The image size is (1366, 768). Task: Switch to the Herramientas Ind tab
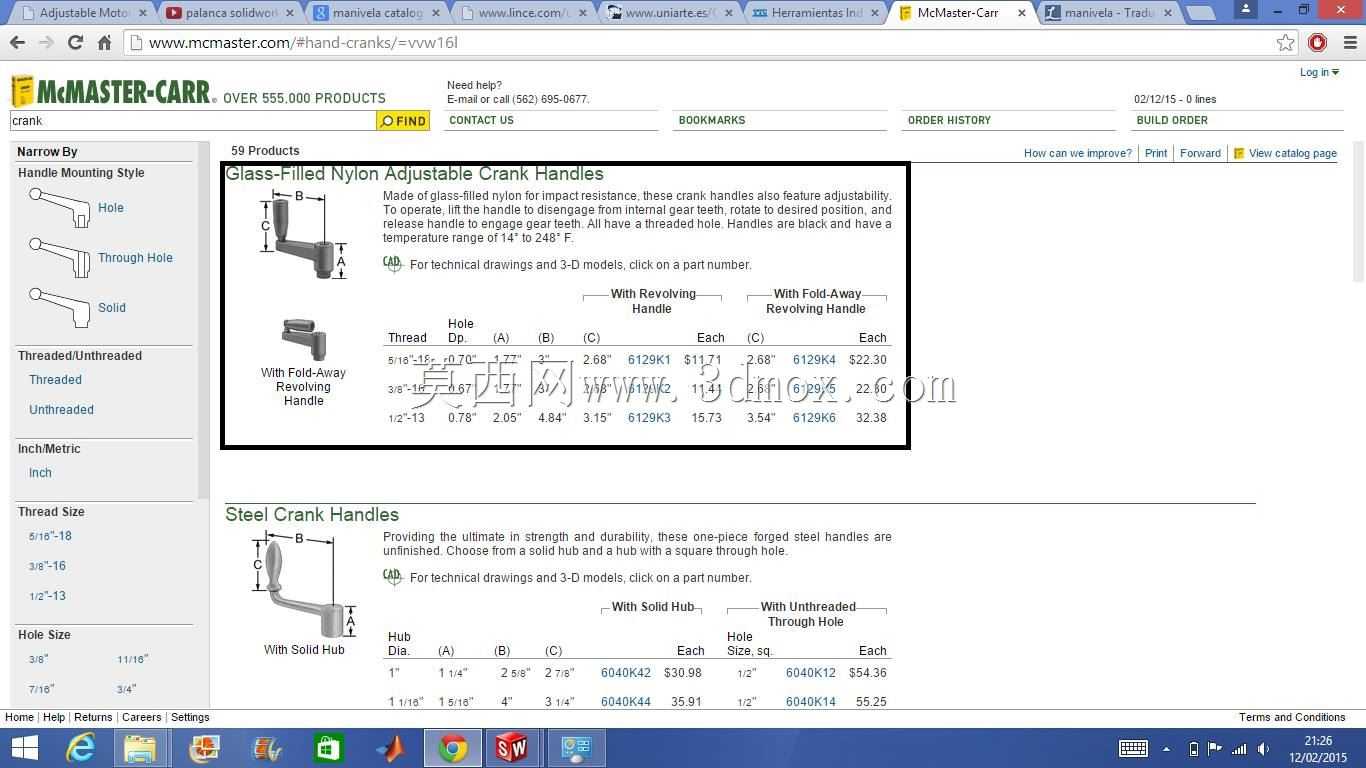coord(817,13)
